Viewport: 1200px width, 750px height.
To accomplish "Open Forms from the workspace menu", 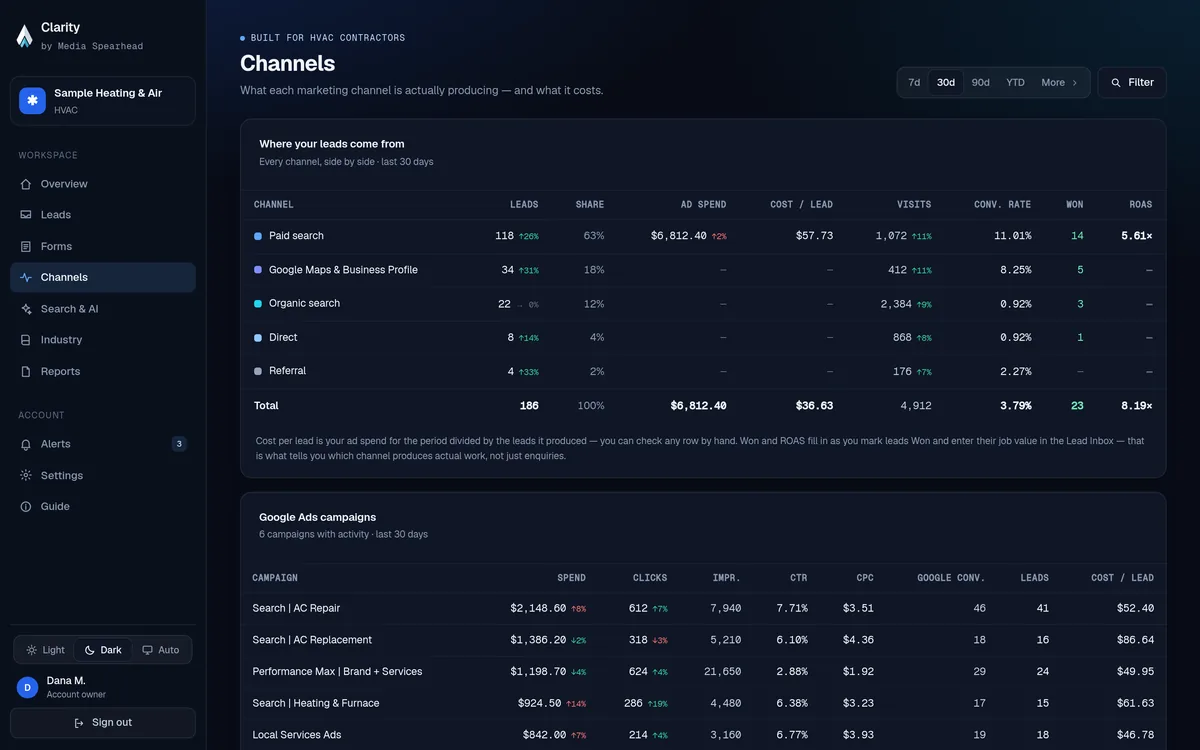I will (103, 246).
